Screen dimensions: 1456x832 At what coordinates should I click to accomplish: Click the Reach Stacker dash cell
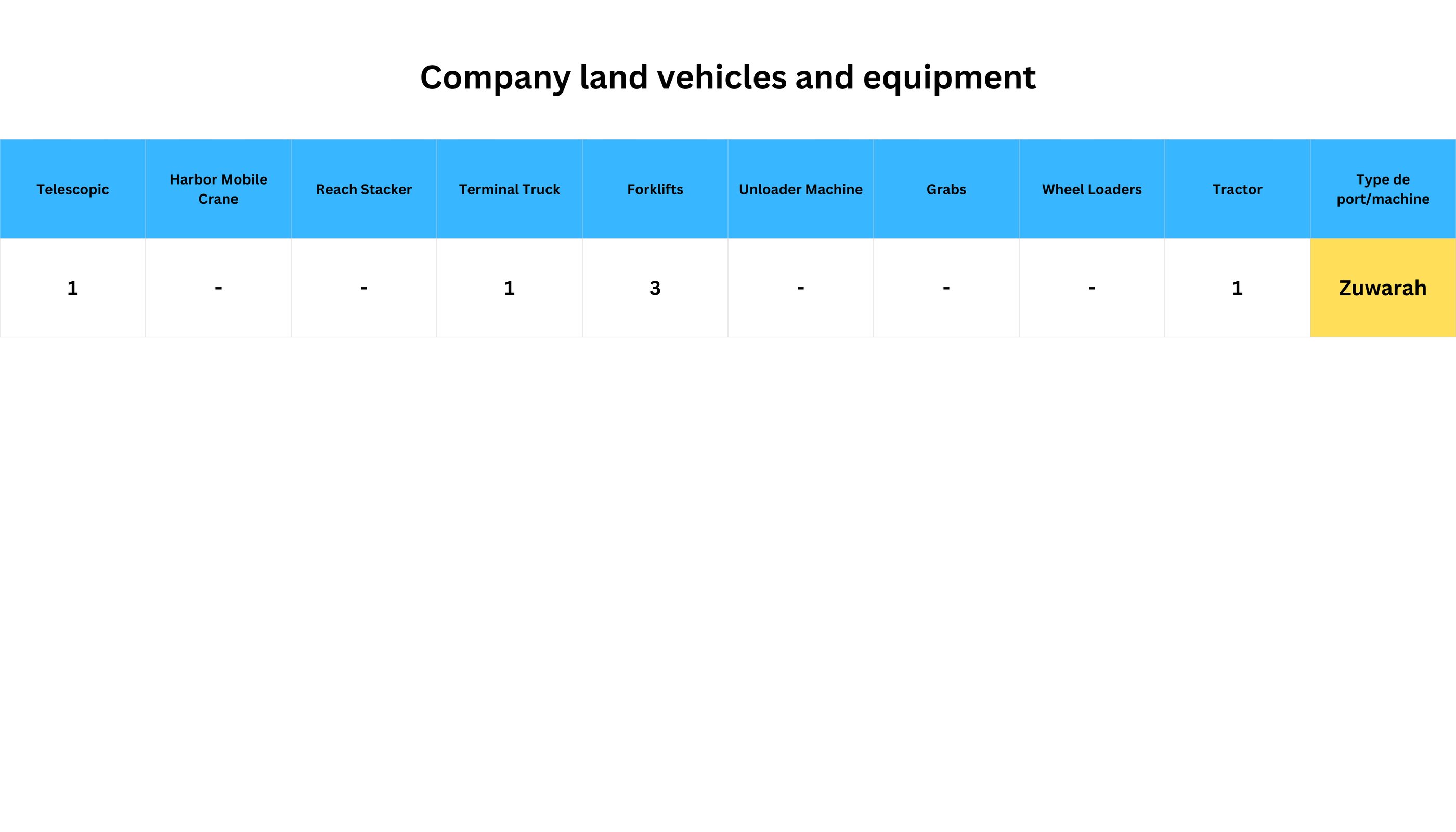pyautogui.click(x=364, y=288)
